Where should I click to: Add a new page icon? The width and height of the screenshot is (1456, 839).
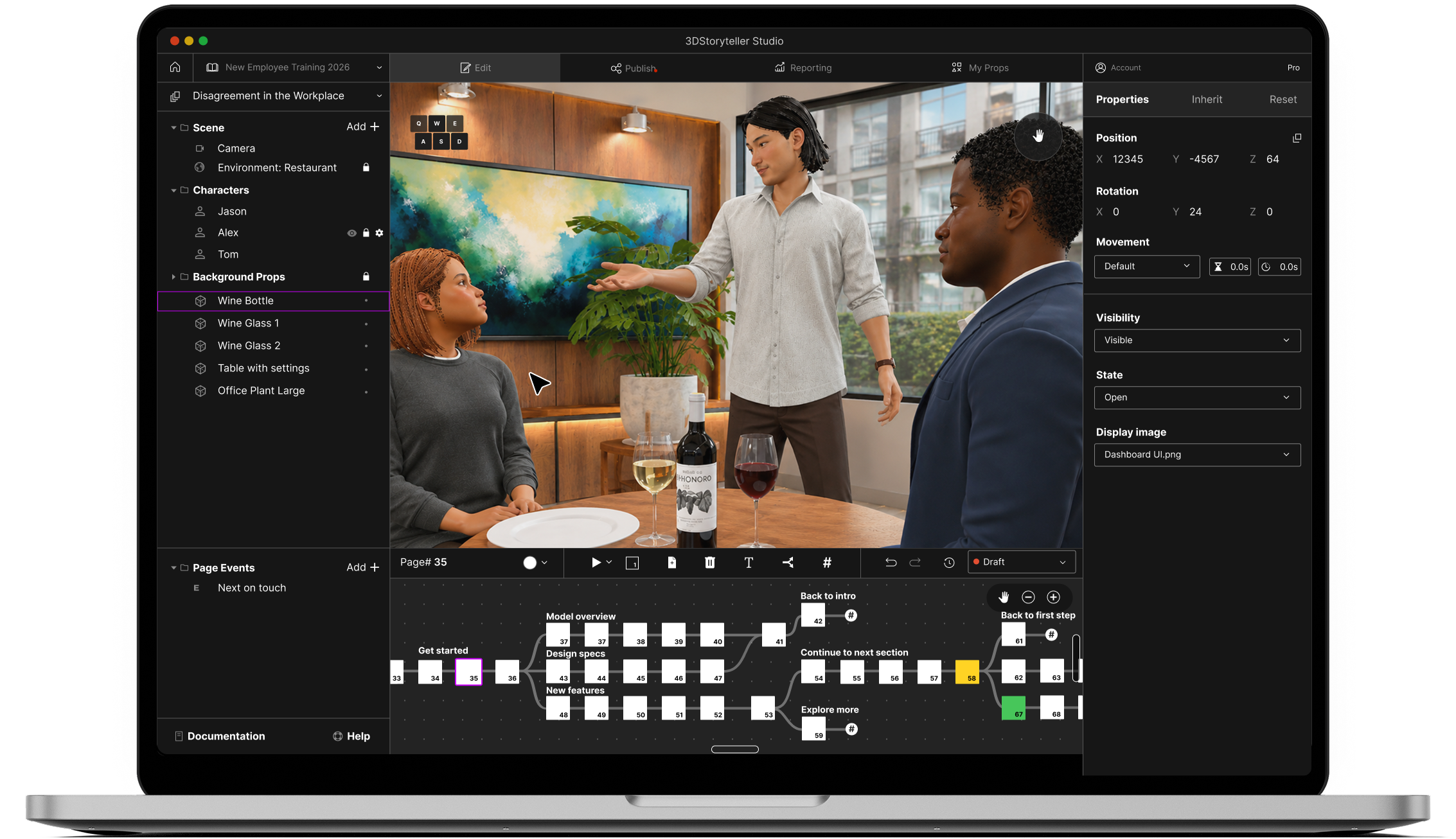pyautogui.click(x=671, y=563)
